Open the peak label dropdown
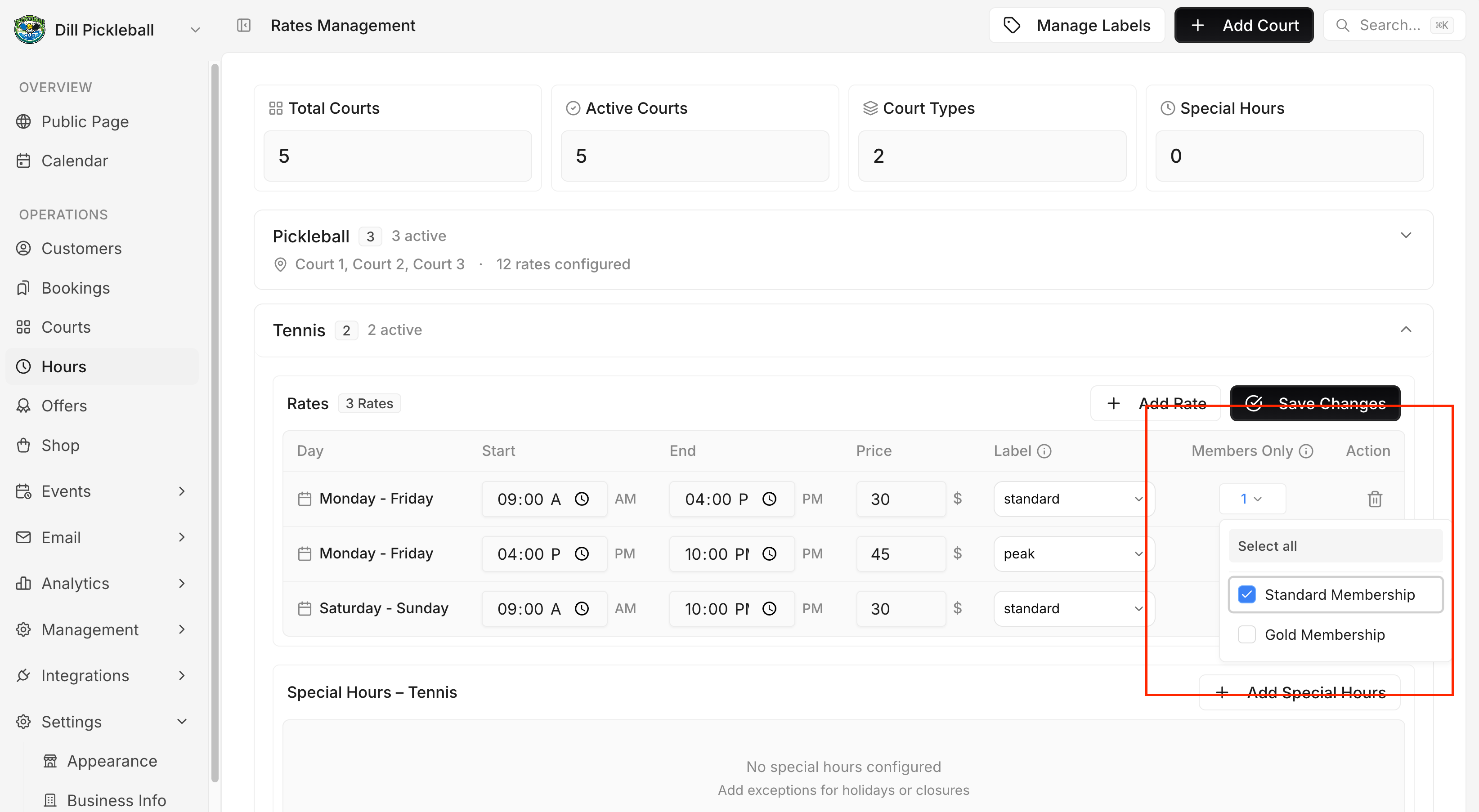Viewport: 1479px width, 812px height. tap(1073, 554)
